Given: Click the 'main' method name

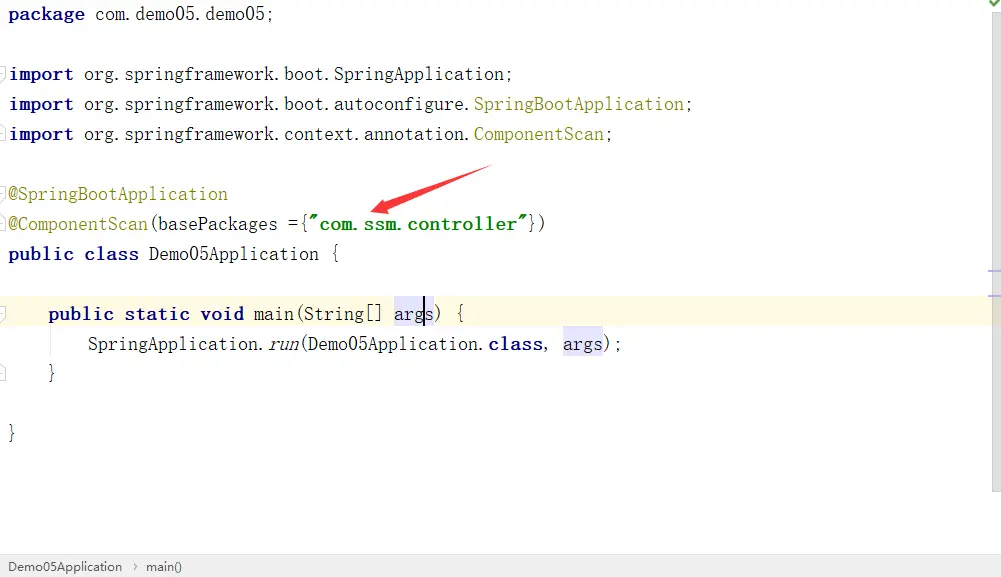Looking at the screenshot, I should coord(273,314).
